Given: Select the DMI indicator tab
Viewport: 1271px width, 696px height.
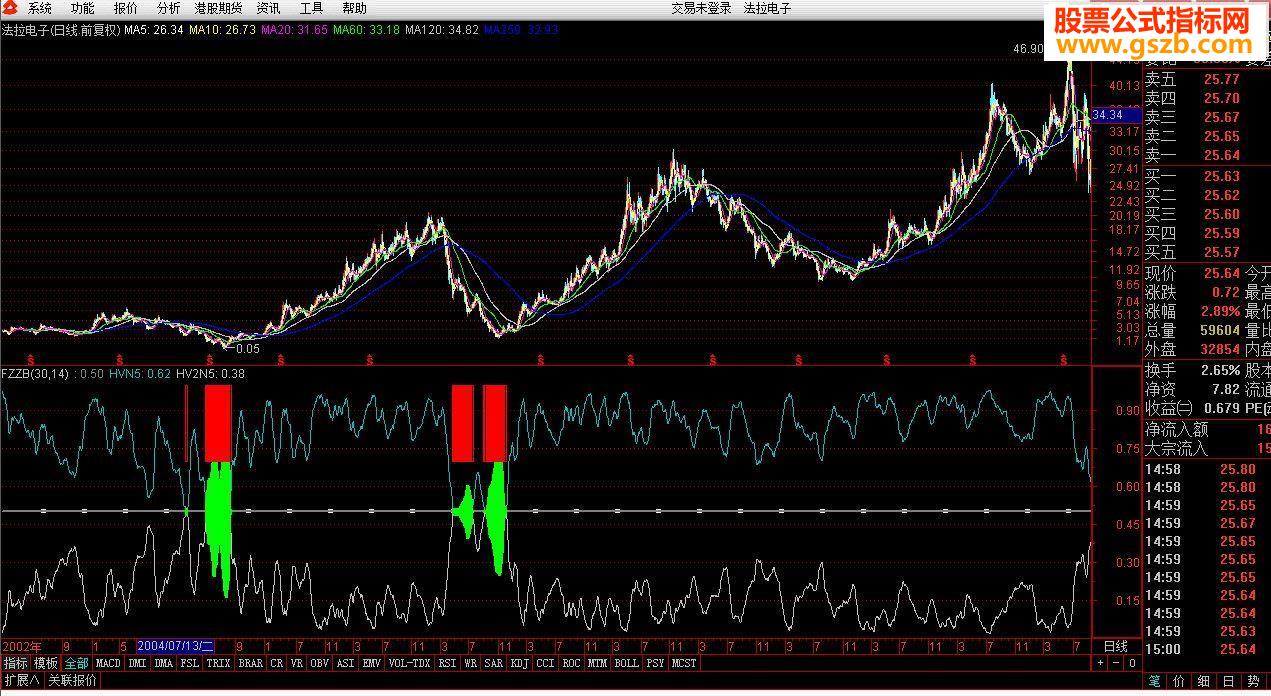Looking at the screenshot, I should pos(137,663).
